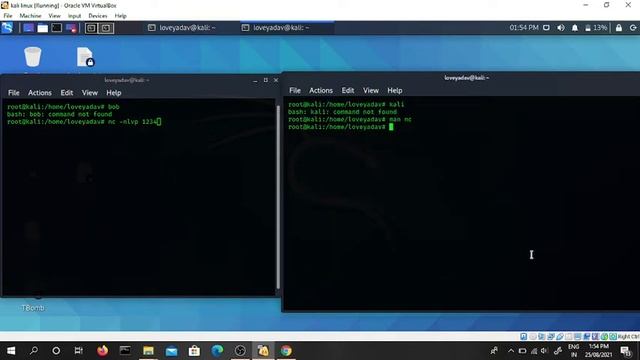Open View menu in left terminal
The height and width of the screenshot is (360, 640).
pyautogui.click(x=89, y=93)
